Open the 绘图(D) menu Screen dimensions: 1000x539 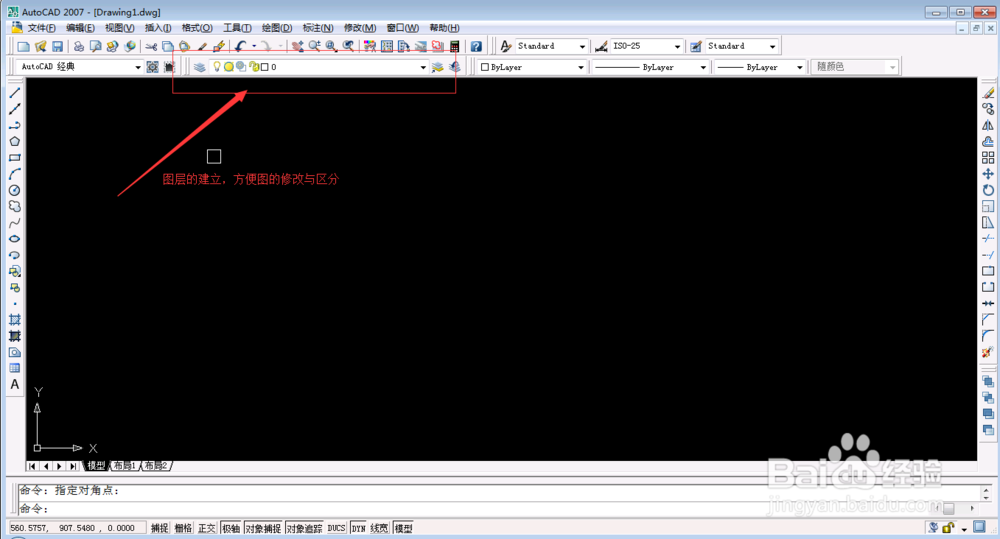(x=277, y=28)
